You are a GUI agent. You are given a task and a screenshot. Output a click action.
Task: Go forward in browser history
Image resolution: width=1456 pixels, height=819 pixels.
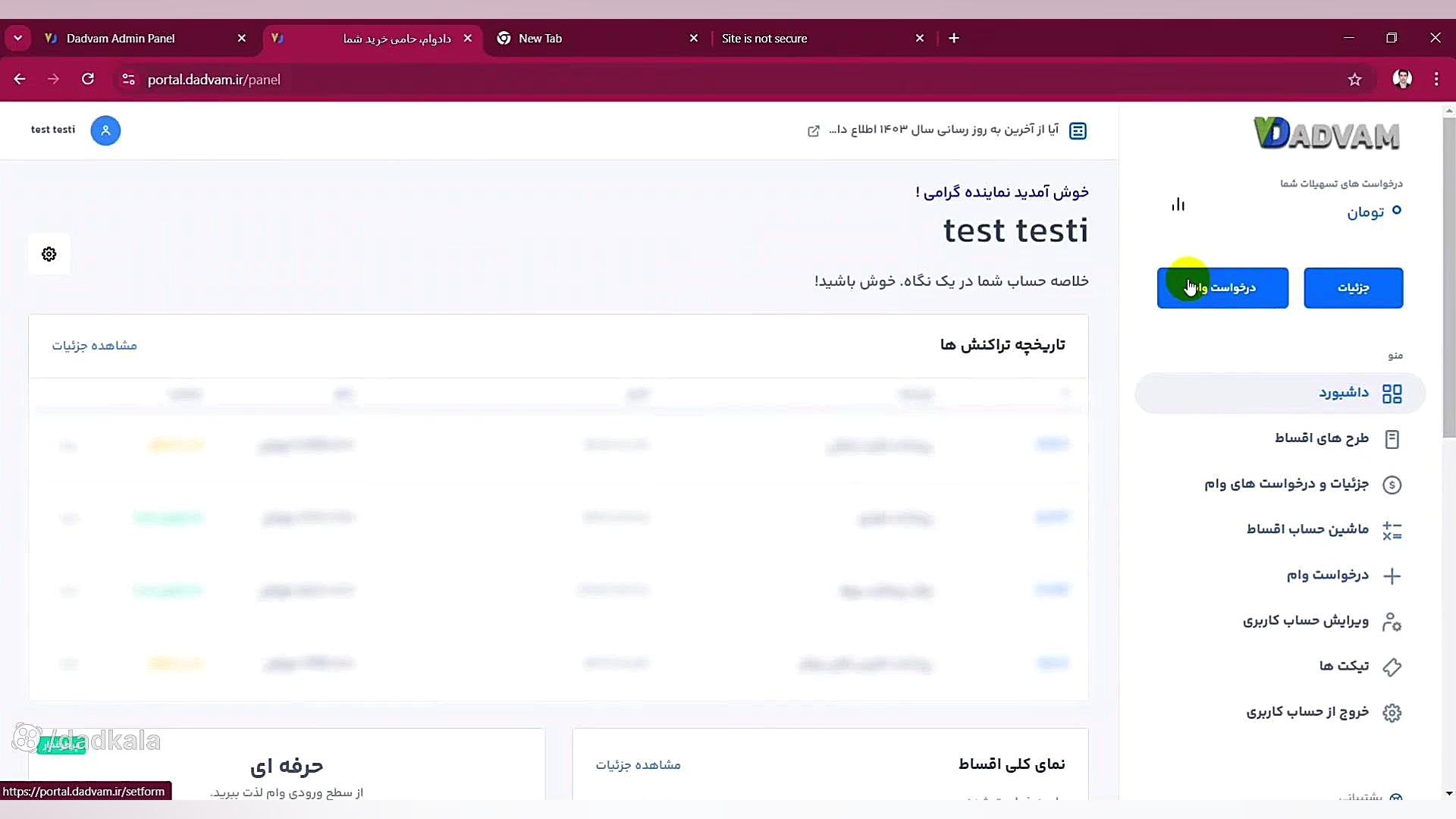click(53, 79)
